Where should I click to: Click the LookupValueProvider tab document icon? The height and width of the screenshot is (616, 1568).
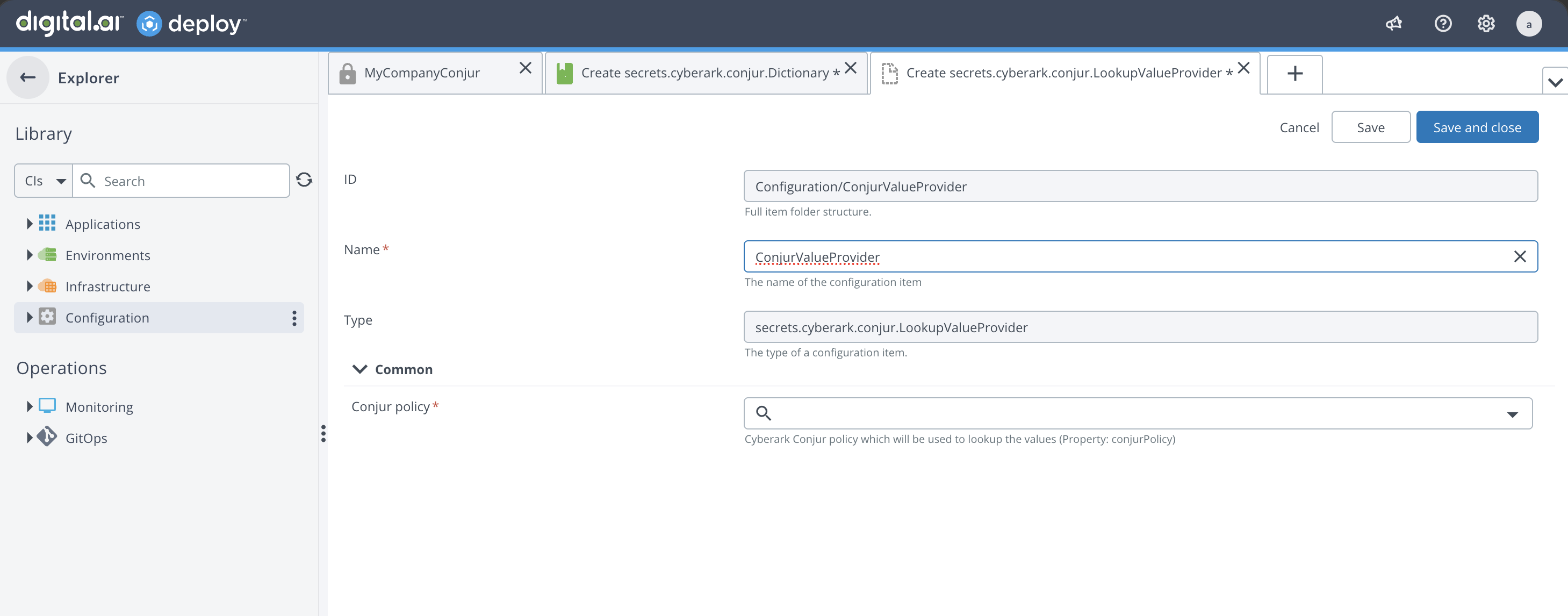pos(890,73)
